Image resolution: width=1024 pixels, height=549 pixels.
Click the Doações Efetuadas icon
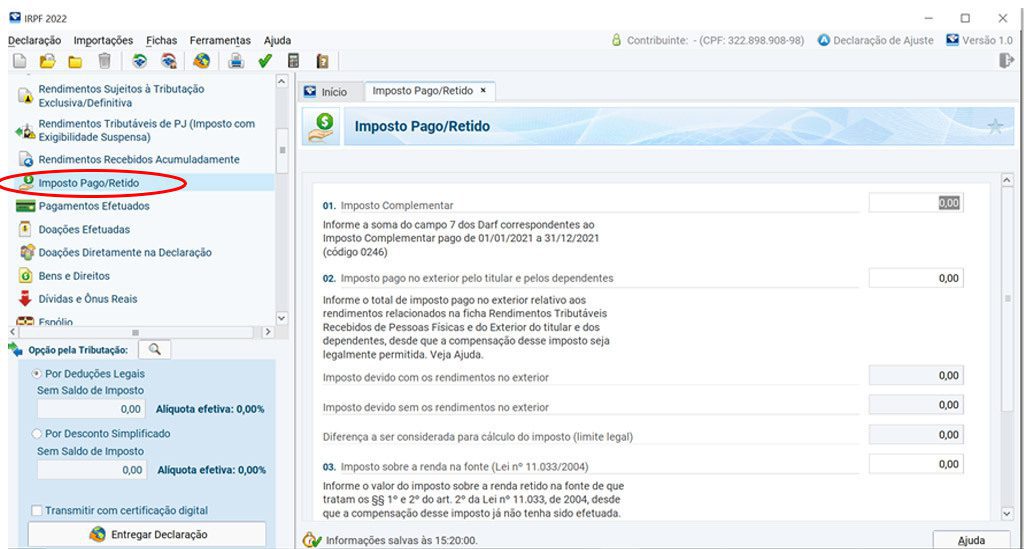25,229
